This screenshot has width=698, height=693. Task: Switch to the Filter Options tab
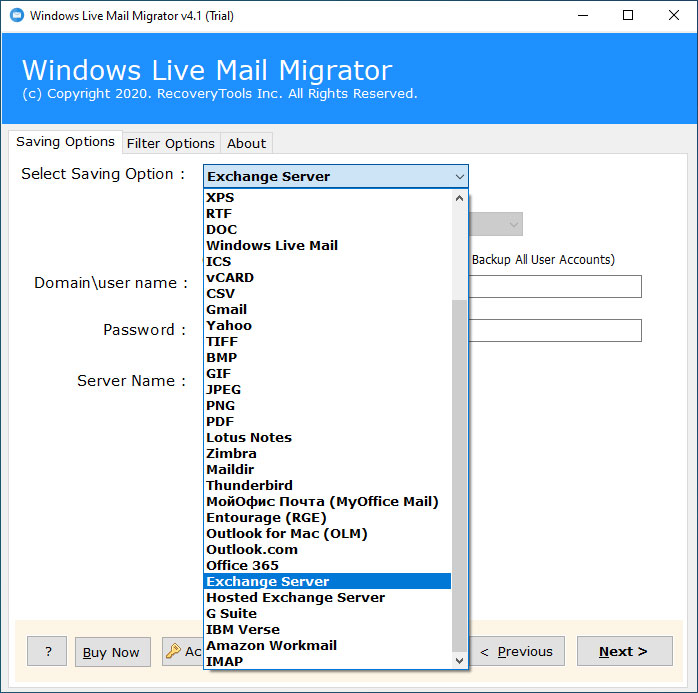pos(171,144)
